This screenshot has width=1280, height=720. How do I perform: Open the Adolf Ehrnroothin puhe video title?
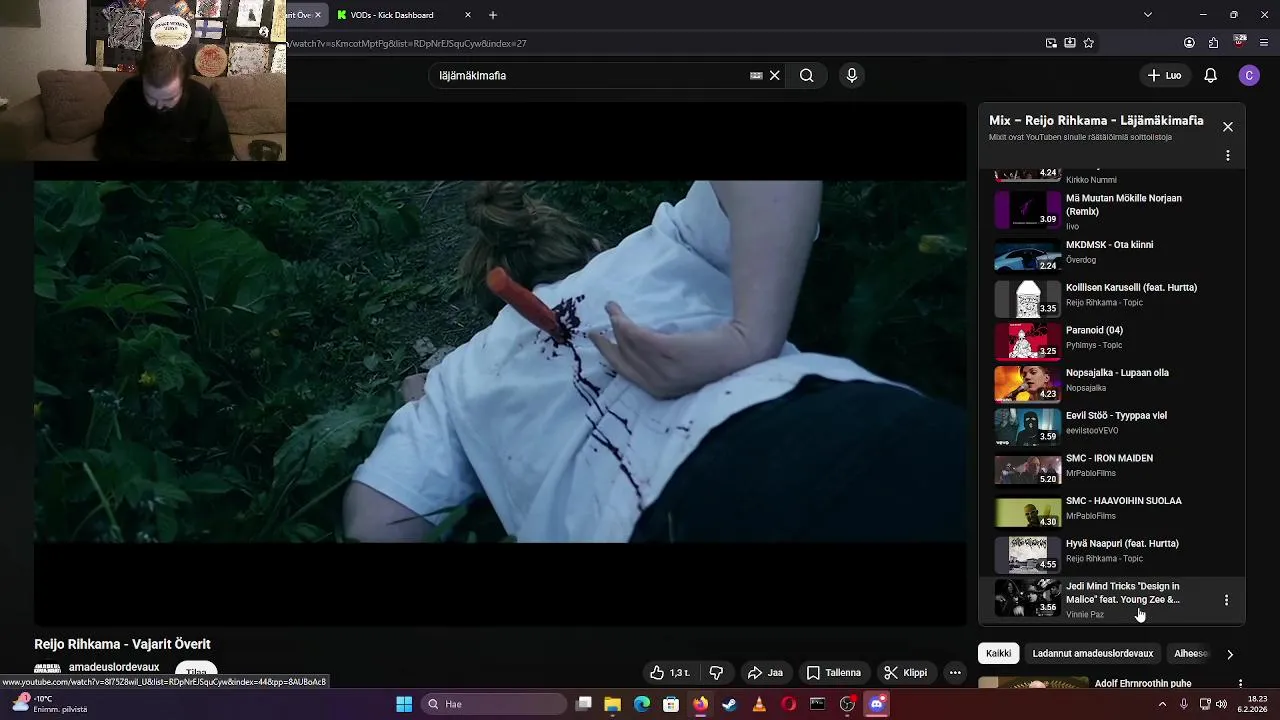(x=1143, y=684)
